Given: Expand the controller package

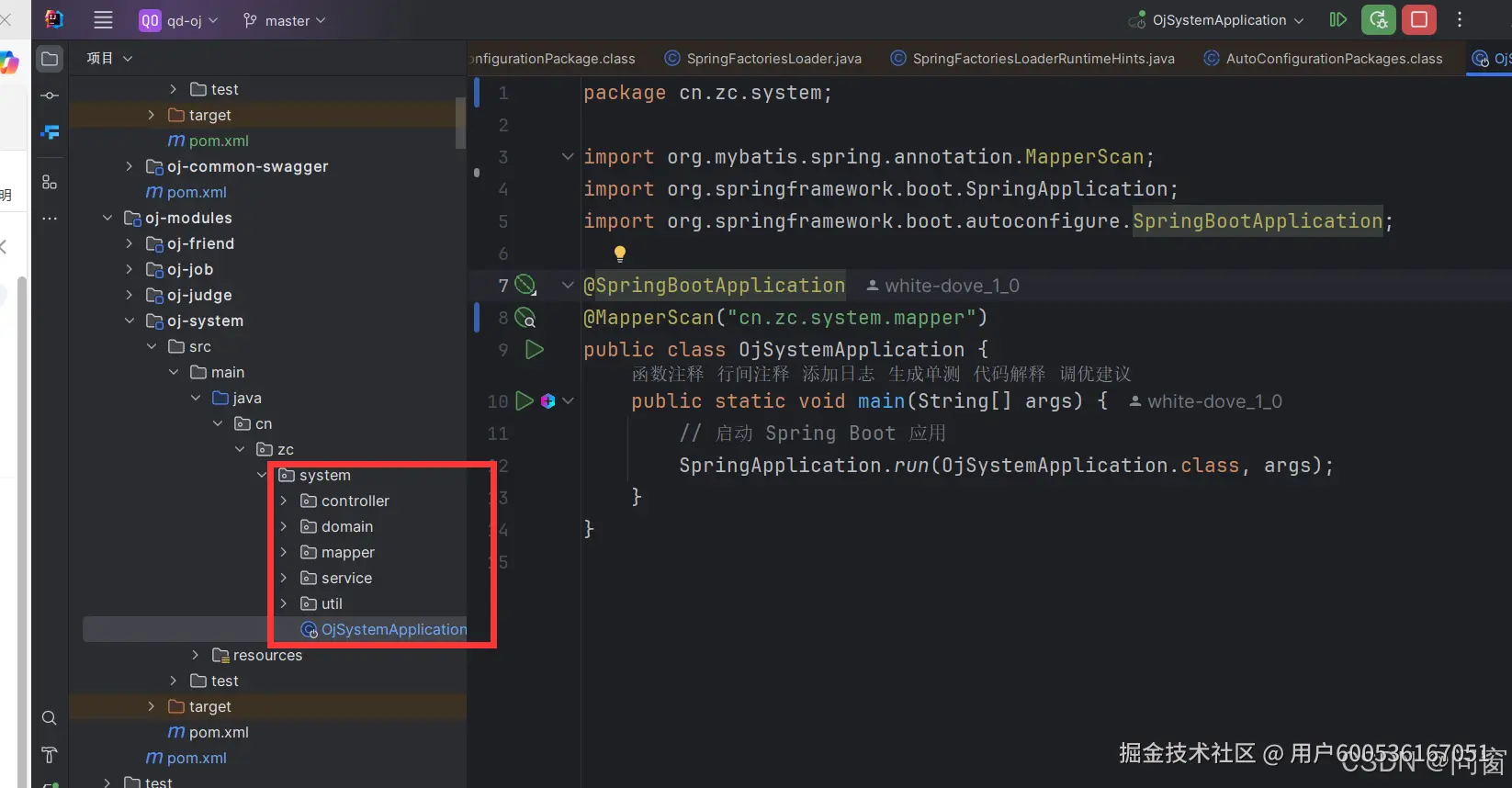Looking at the screenshot, I should (284, 501).
